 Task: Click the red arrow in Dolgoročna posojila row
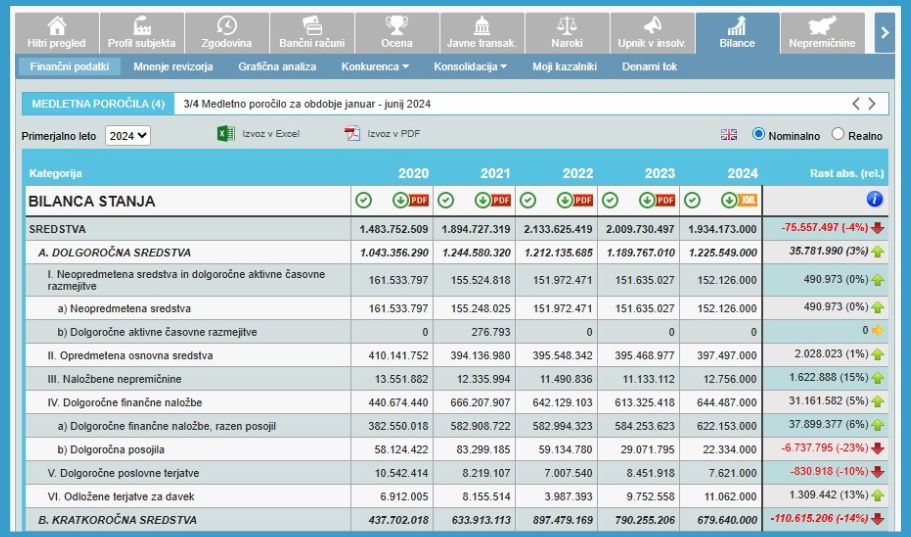[x=877, y=448]
